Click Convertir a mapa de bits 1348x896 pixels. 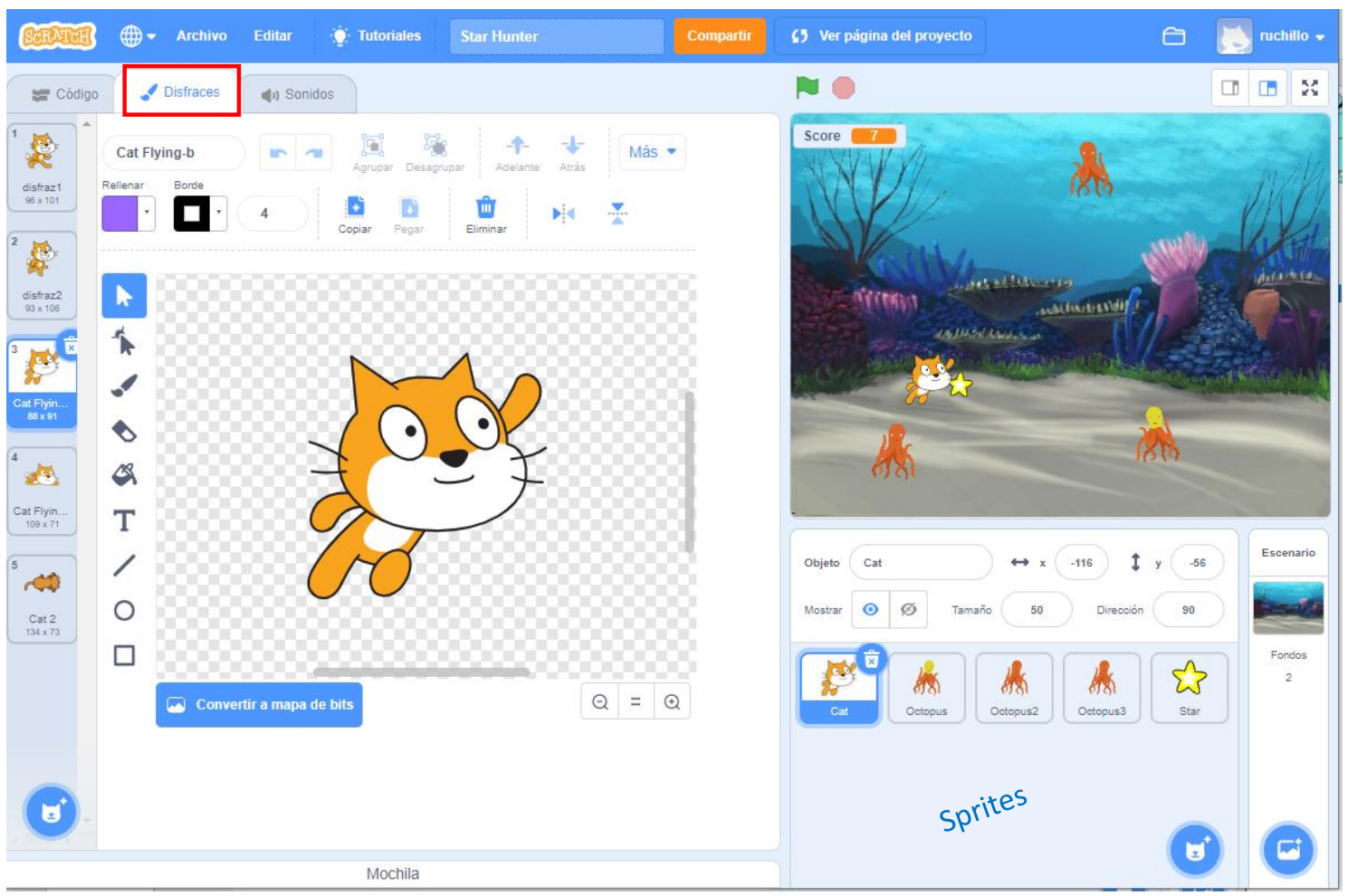point(259,705)
